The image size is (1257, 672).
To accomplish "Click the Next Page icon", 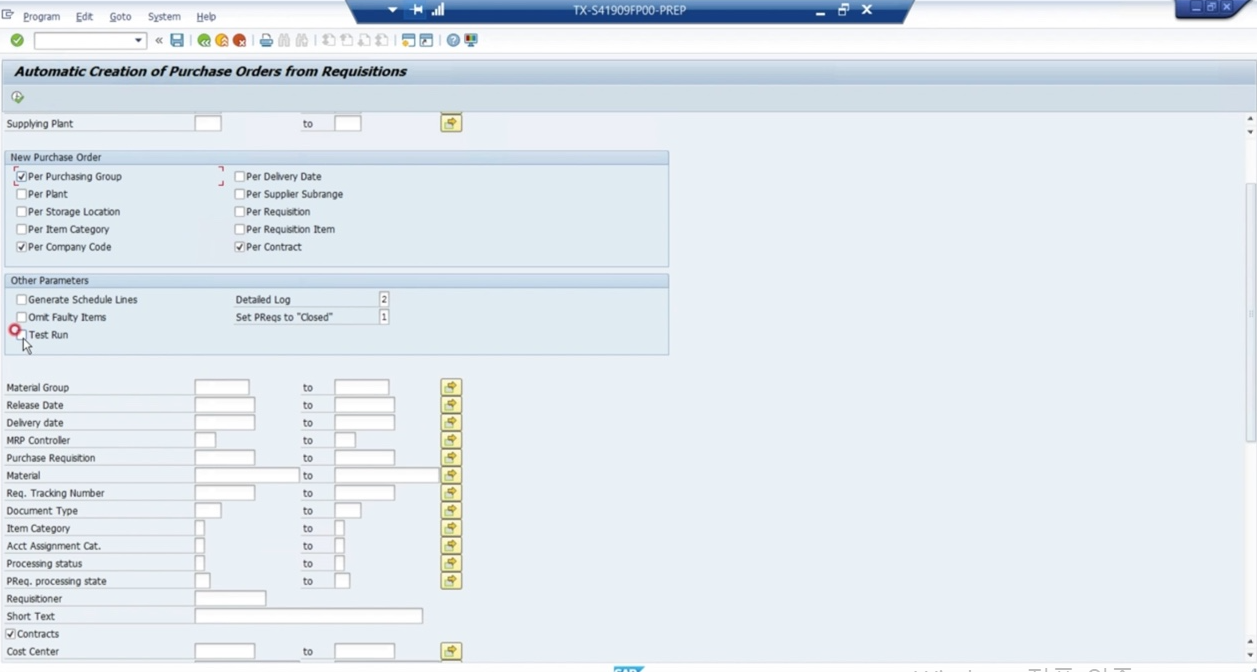I will click(x=364, y=40).
